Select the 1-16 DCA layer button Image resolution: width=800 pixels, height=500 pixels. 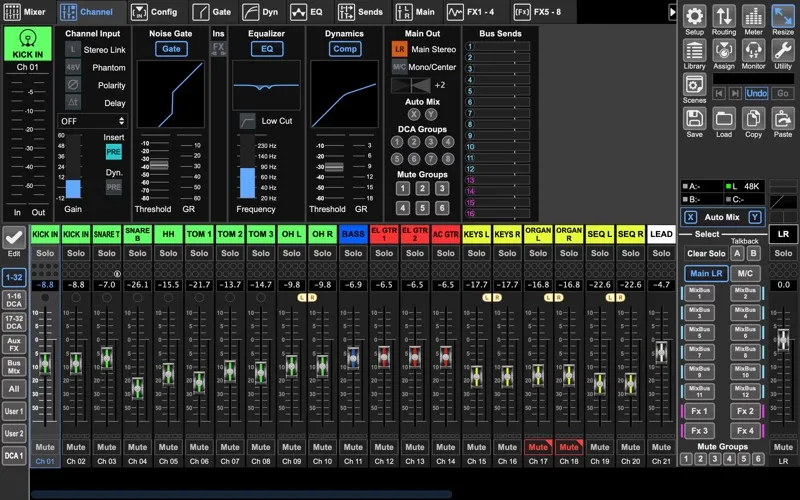(x=14, y=300)
